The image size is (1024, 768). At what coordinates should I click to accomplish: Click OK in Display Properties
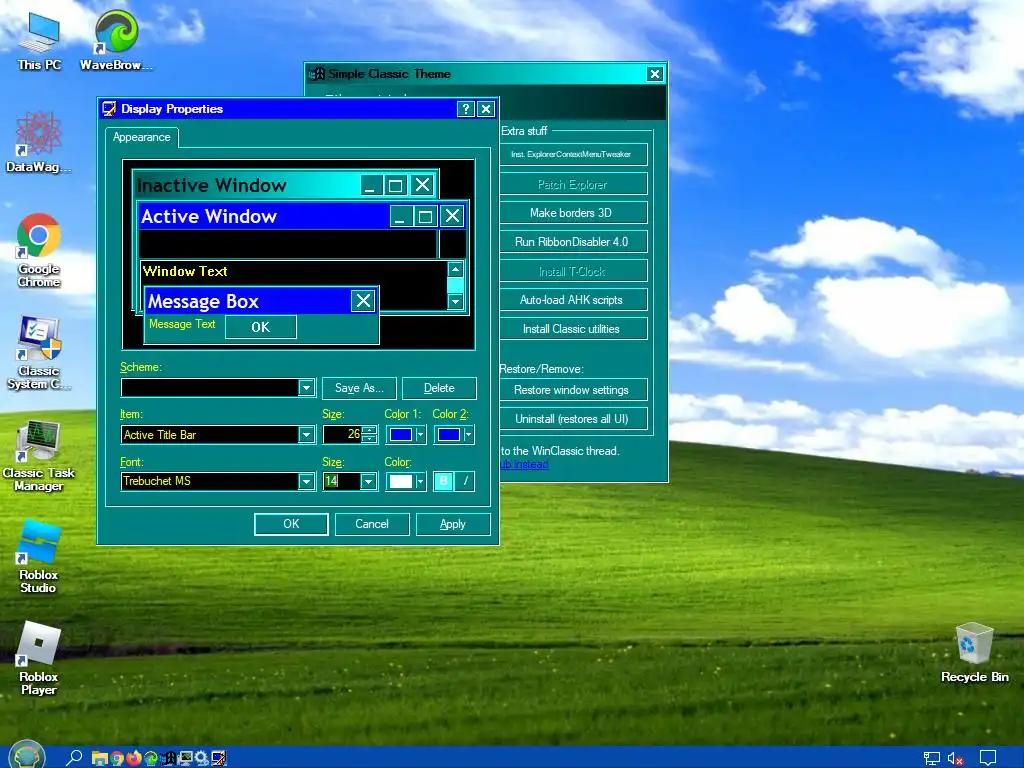tap(291, 524)
